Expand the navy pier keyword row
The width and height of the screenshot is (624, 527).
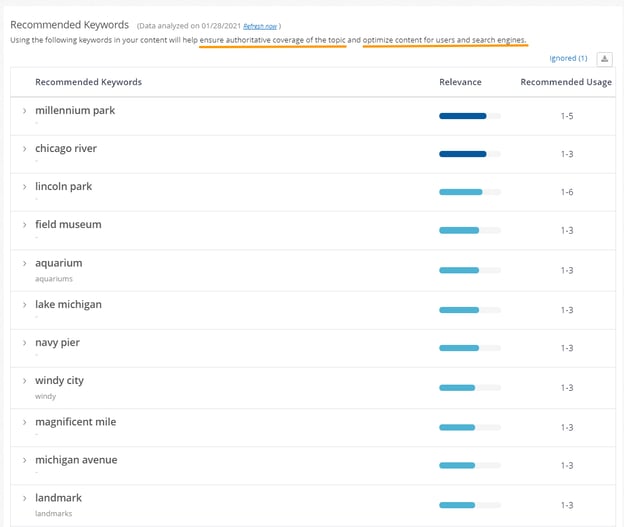[x=24, y=343]
